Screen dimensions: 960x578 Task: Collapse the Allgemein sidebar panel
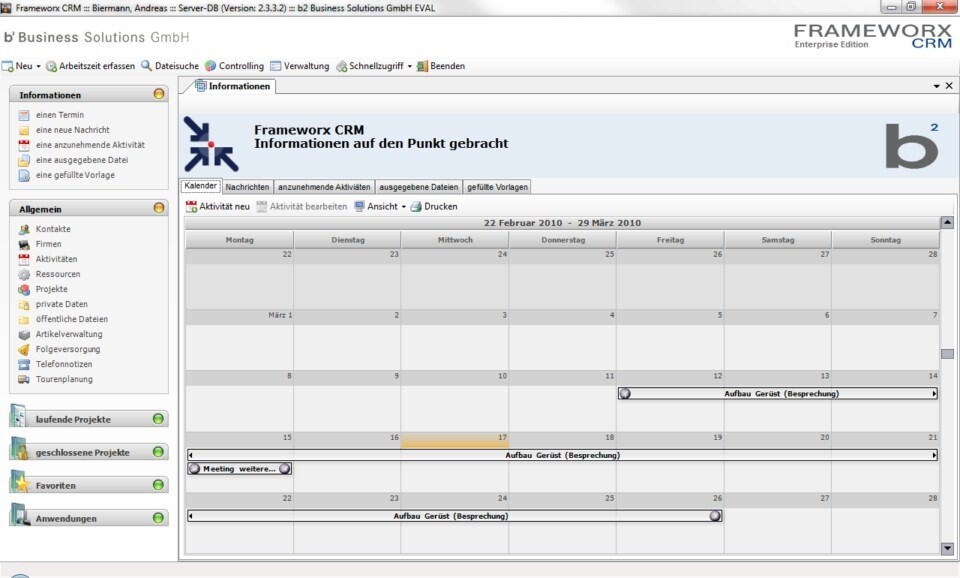click(x=159, y=208)
